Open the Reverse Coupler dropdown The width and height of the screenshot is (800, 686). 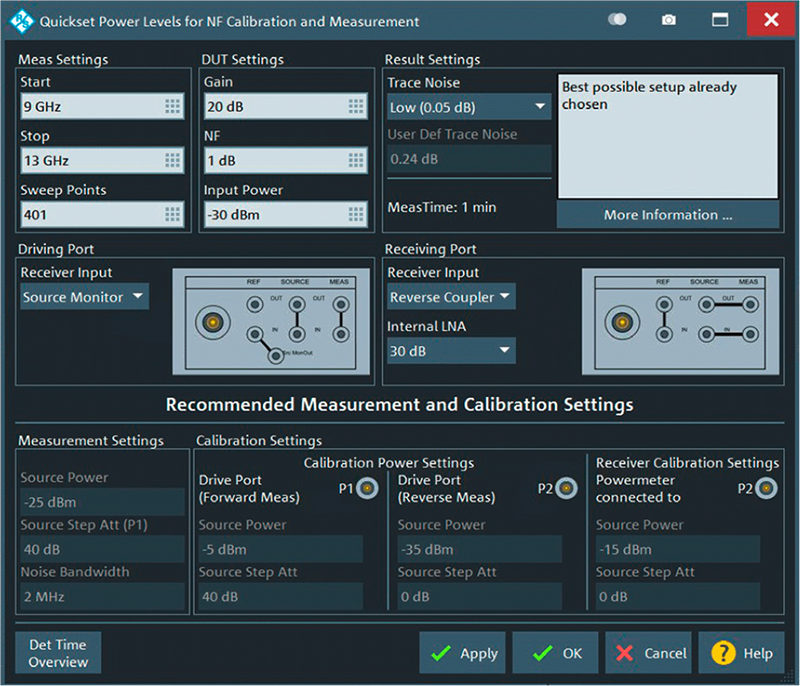[451, 297]
